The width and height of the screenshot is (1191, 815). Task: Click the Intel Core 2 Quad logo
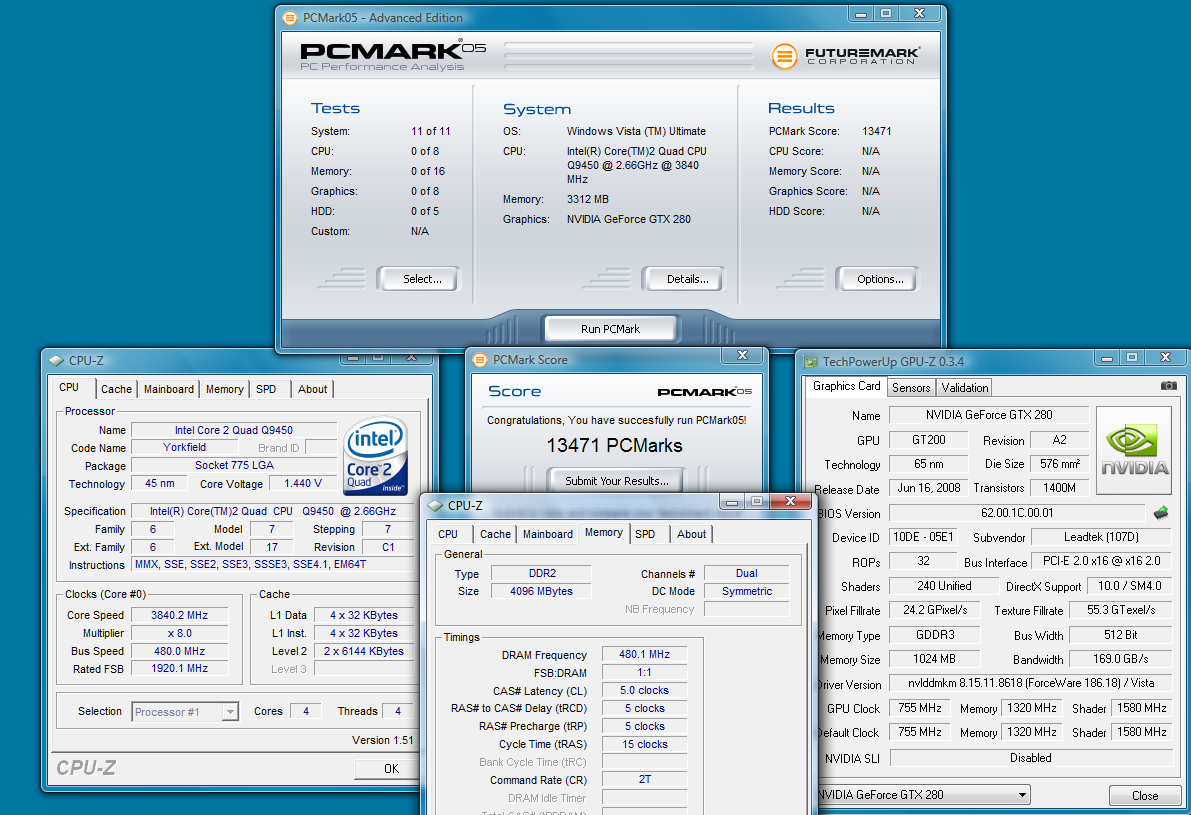(376, 455)
